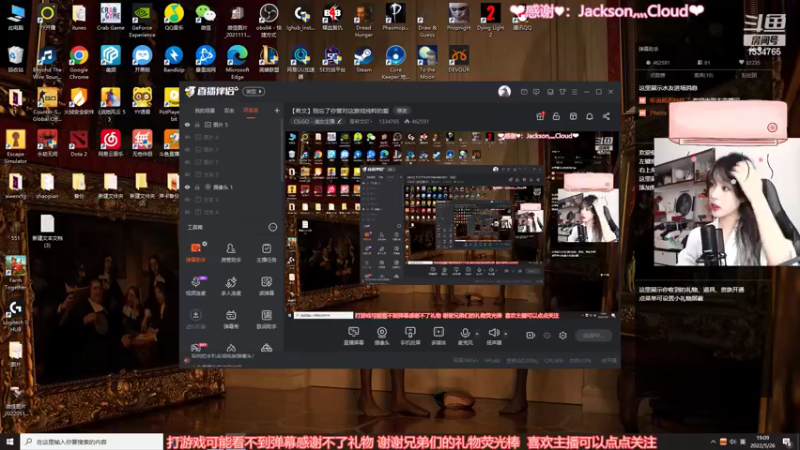Add a screen capture source from bottom bar
The height and width of the screenshot is (450, 800).
click(353, 336)
